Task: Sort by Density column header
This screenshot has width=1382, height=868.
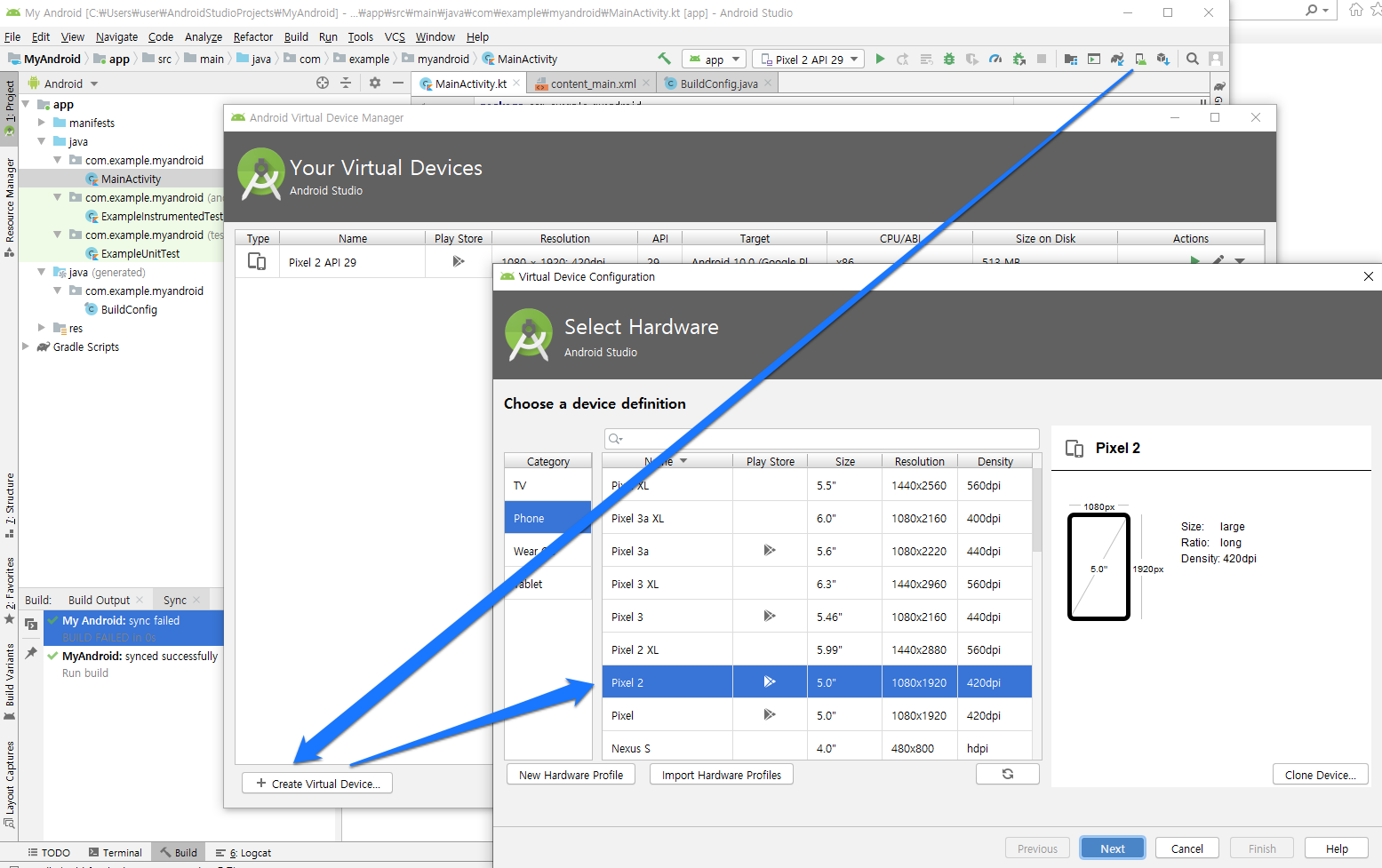Action: 995,461
